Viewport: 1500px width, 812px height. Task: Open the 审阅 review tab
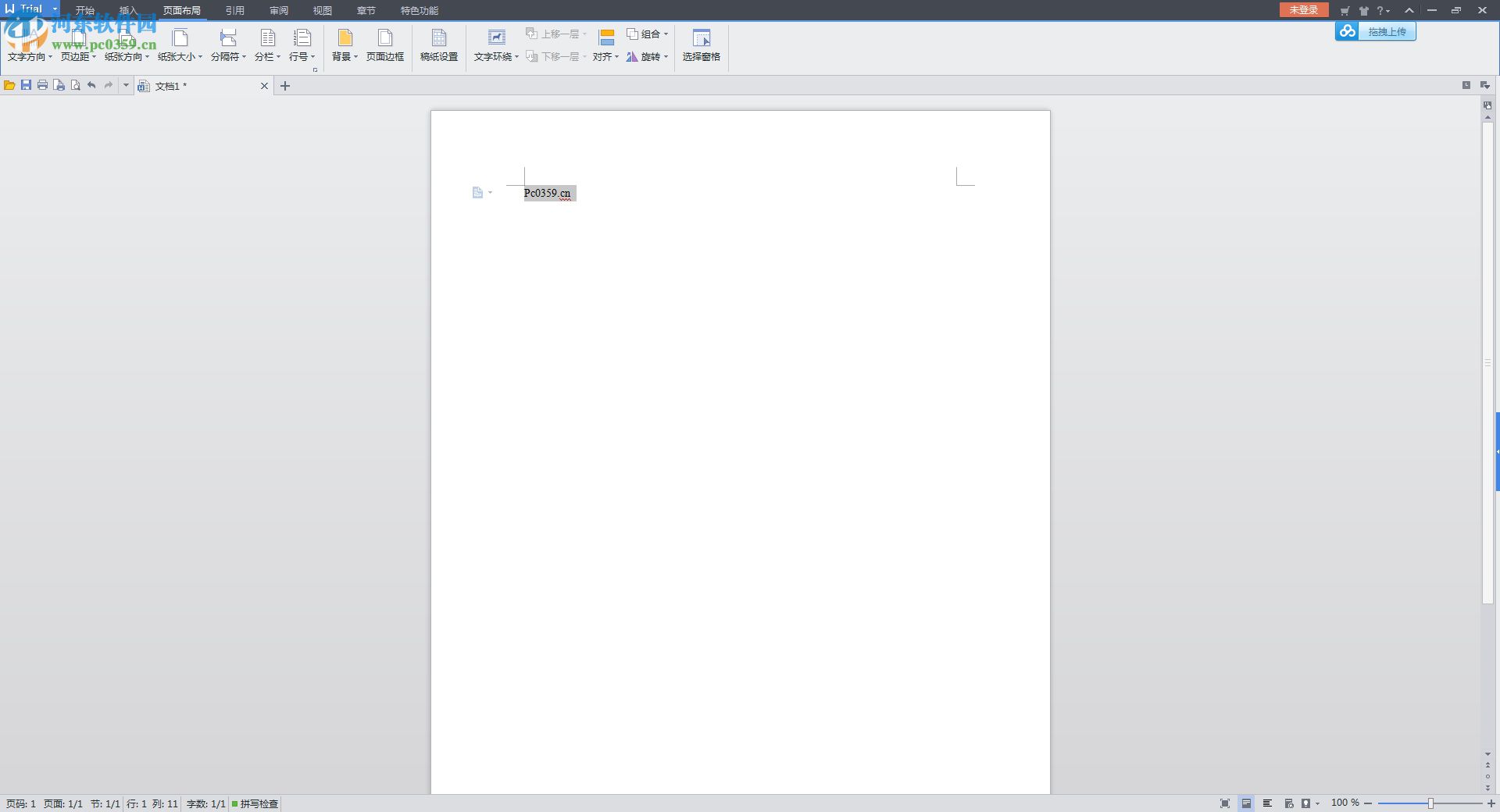(x=279, y=10)
